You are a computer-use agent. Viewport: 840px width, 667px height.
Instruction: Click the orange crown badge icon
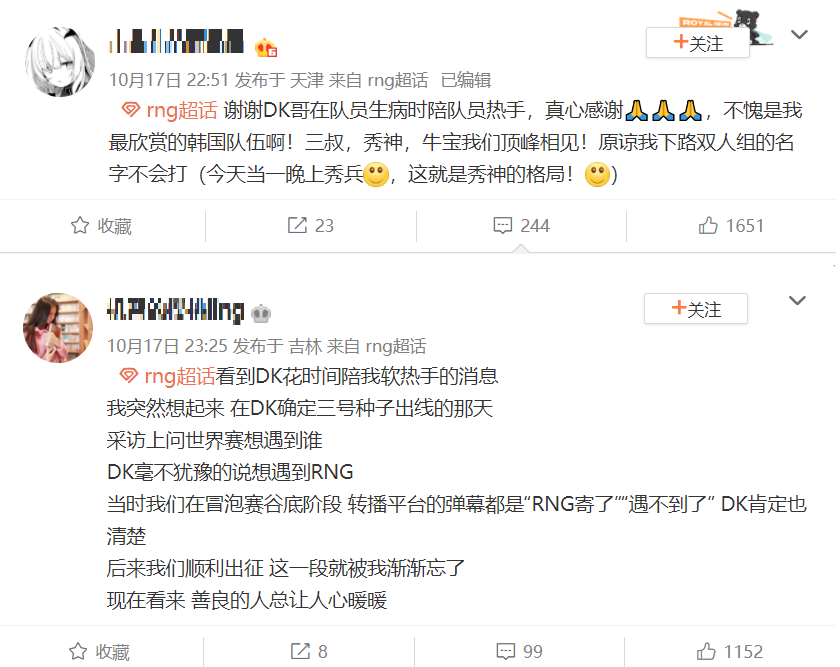pyautogui.click(x=266, y=48)
